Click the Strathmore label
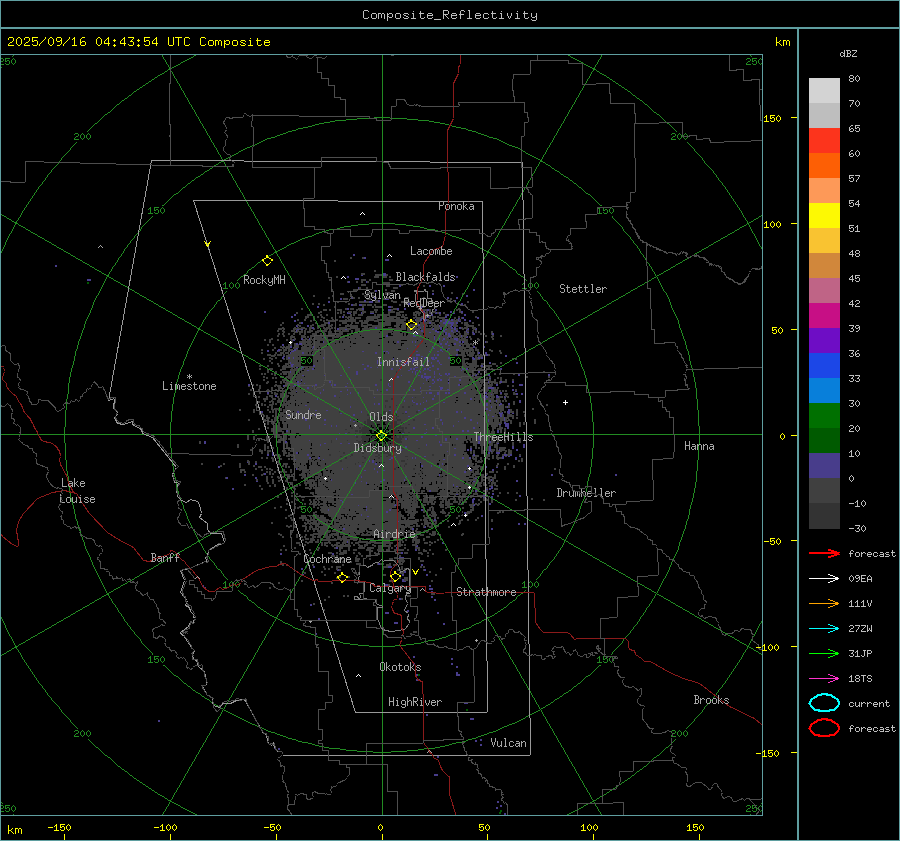 click(x=486, y=592)
